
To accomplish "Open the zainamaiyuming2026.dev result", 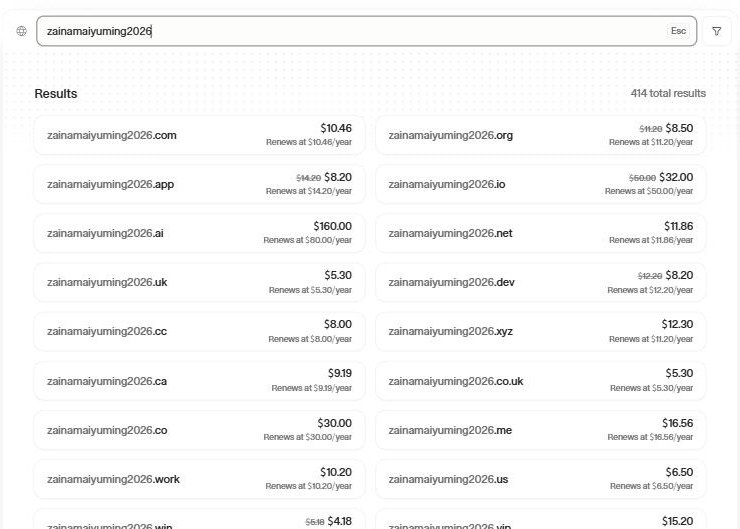I will [x=540, y=282].
